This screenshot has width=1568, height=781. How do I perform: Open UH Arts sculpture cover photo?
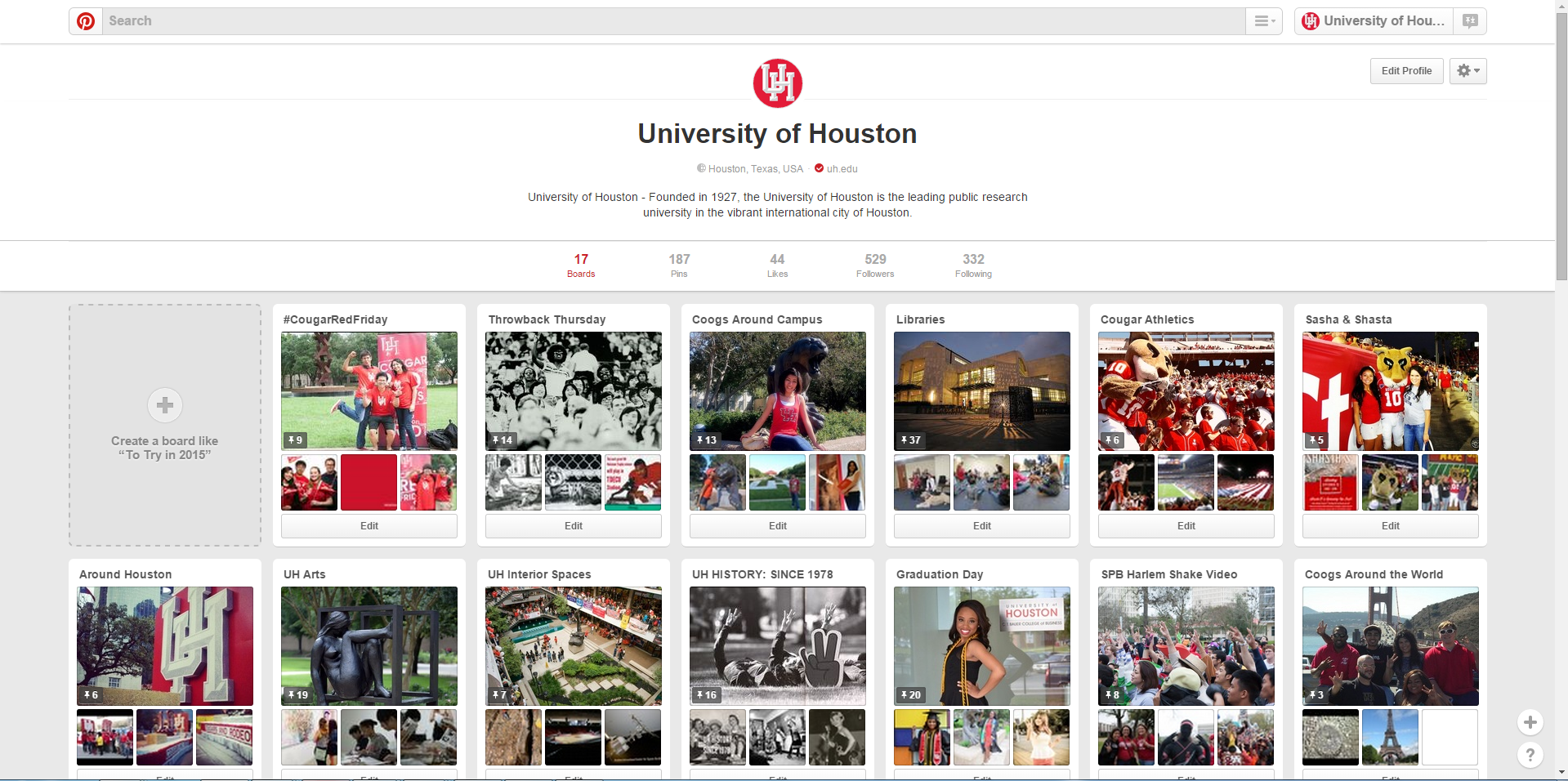pyautogui.click(x=369, y=645)
